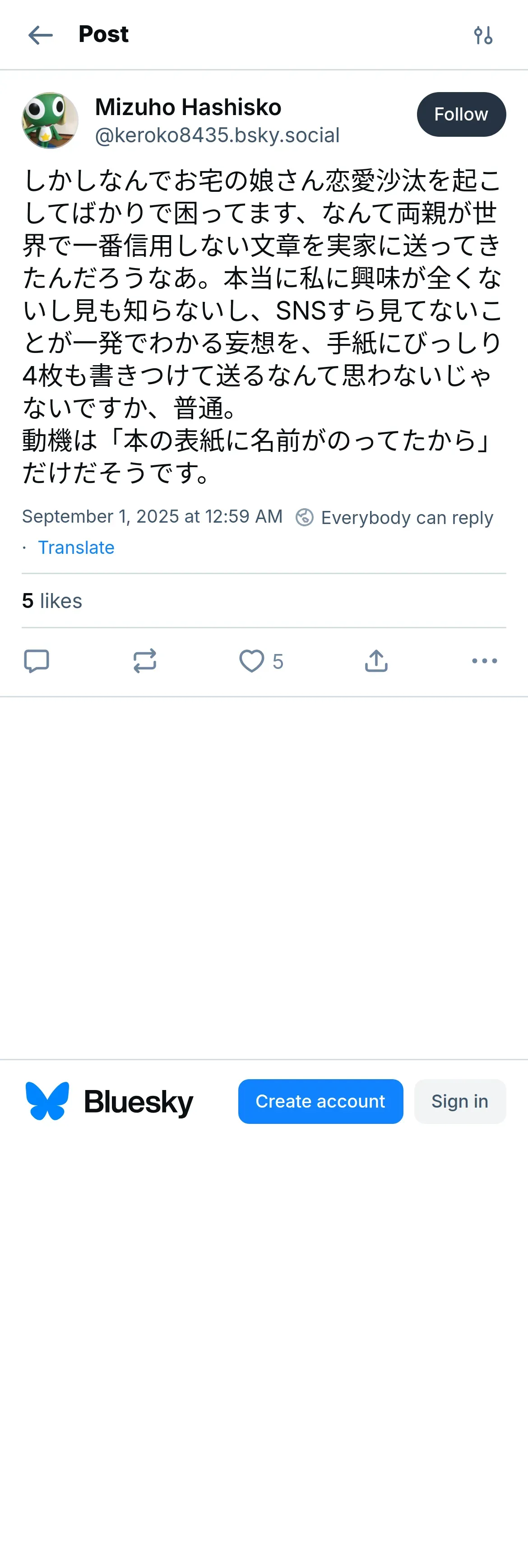Click the September 1, 2025 timestamp
This screenshot has height=1568, width=528.
152,516
